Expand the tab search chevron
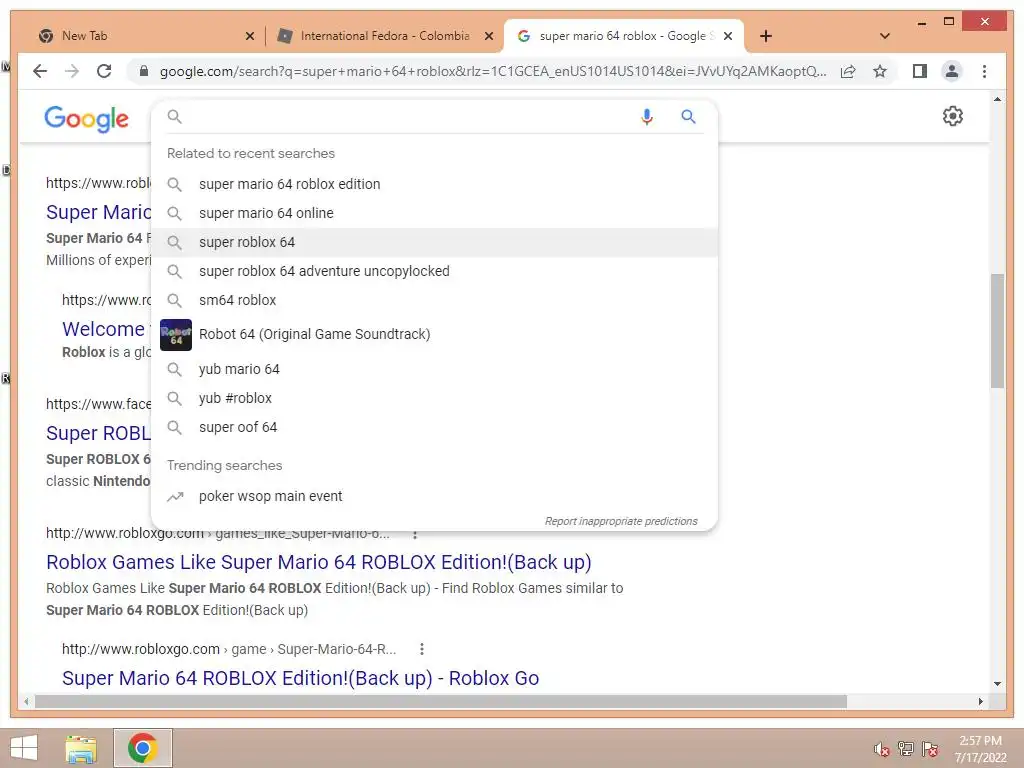 885,36
